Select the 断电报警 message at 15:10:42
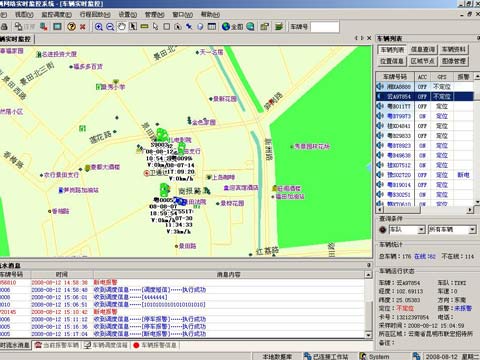The height and width of the screenshot is (360, 480). coord(182,312)
